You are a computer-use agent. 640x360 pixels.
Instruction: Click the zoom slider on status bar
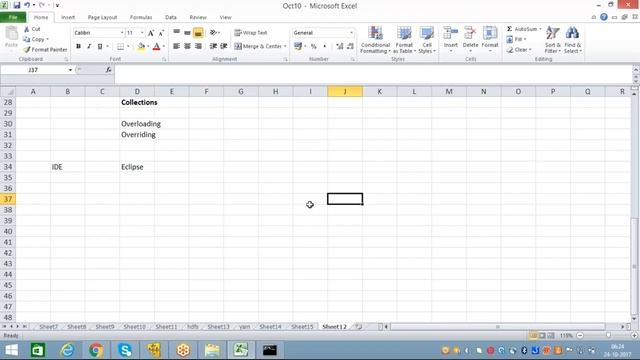(x=608, y=335)
